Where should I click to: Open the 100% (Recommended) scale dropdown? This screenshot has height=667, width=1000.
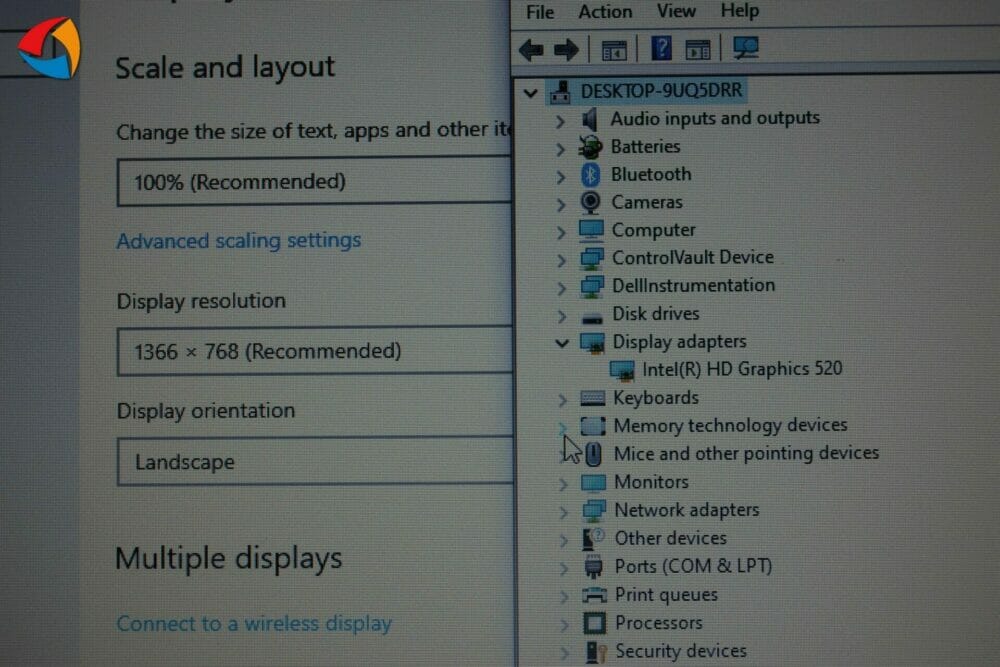click(x=314, y=182)
